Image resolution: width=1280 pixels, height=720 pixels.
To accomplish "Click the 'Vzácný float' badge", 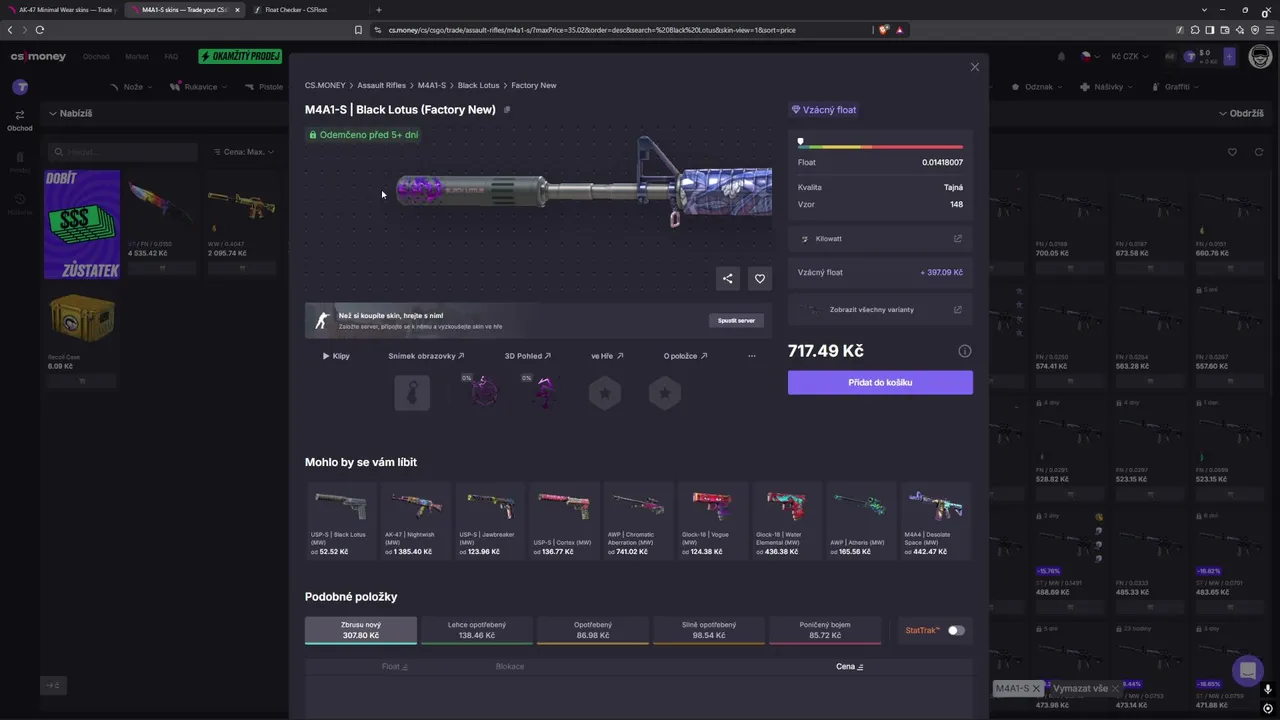I will point(824,110).
